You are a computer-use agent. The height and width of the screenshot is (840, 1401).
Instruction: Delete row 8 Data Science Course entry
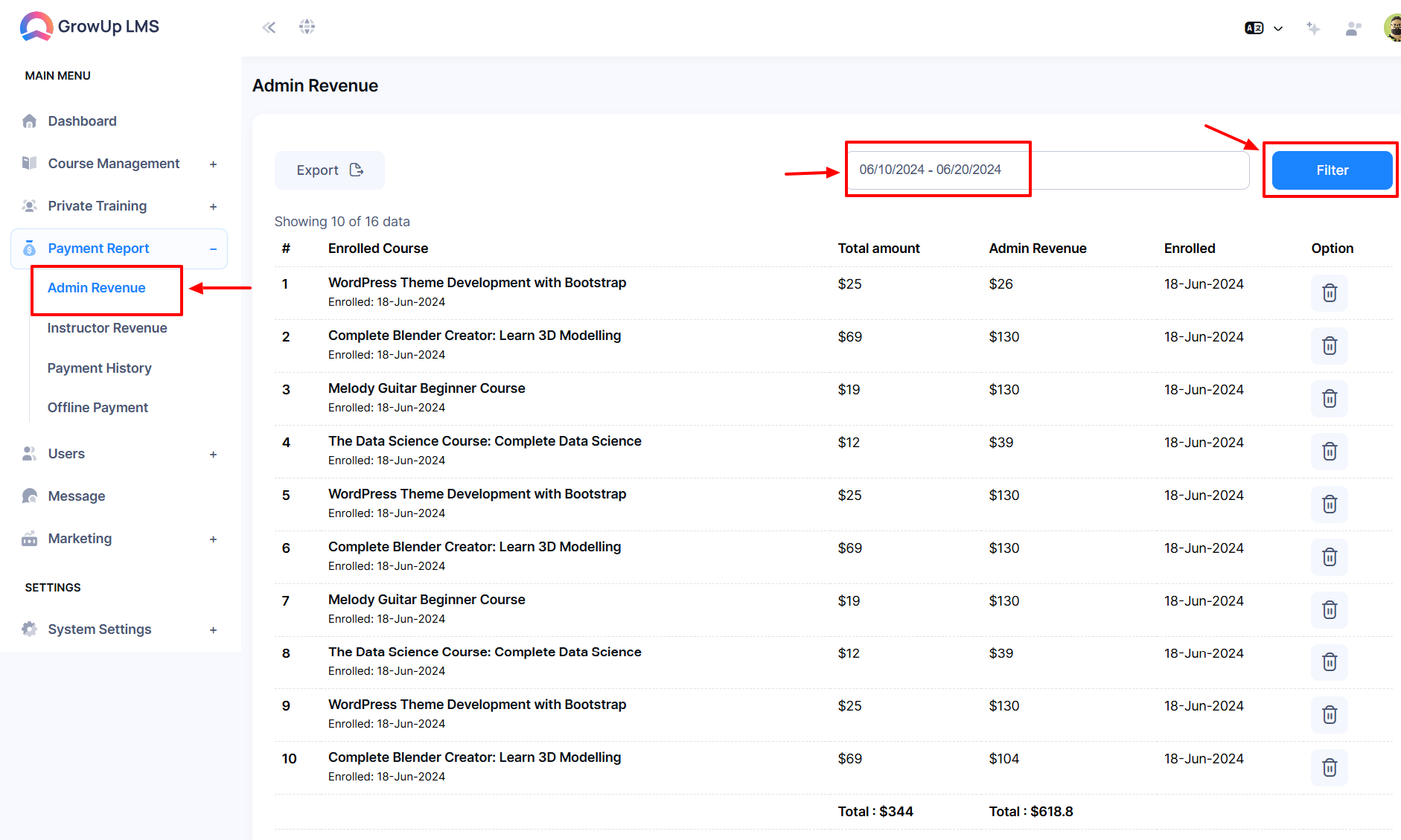click(x=1330, y=662)
